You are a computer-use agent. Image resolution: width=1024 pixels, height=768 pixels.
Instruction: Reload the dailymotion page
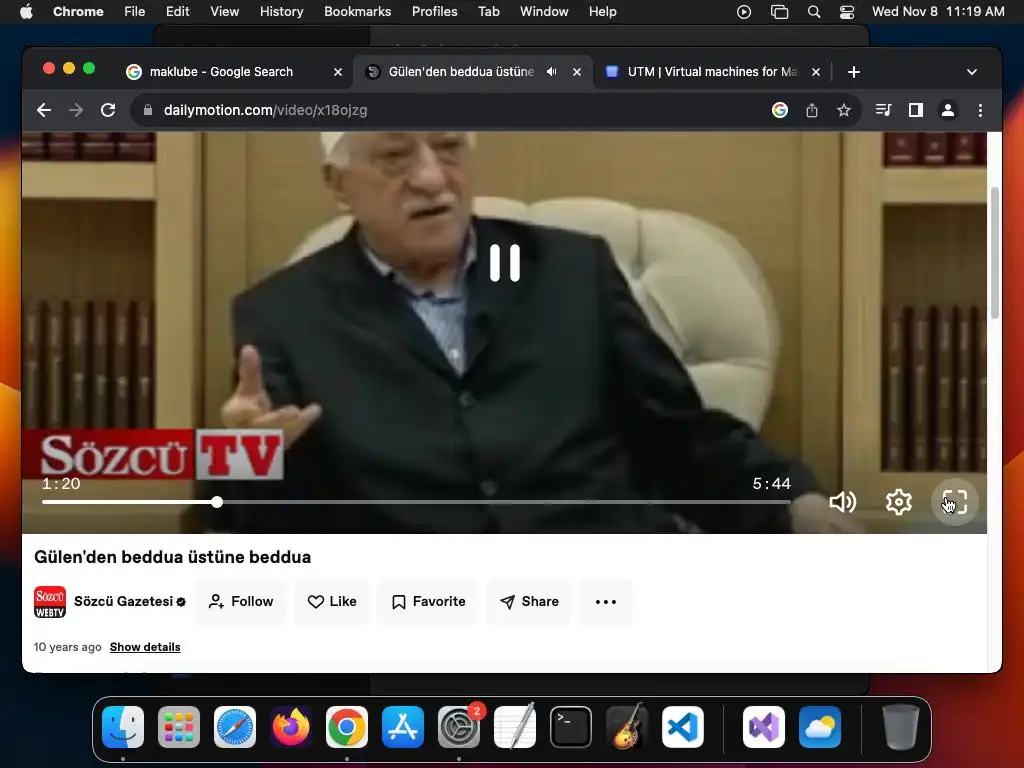click(x=108, y=110)
